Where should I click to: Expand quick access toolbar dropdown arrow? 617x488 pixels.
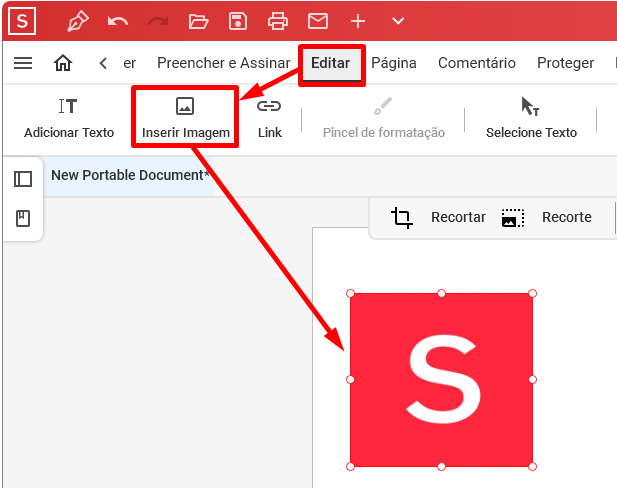point(398,21)
